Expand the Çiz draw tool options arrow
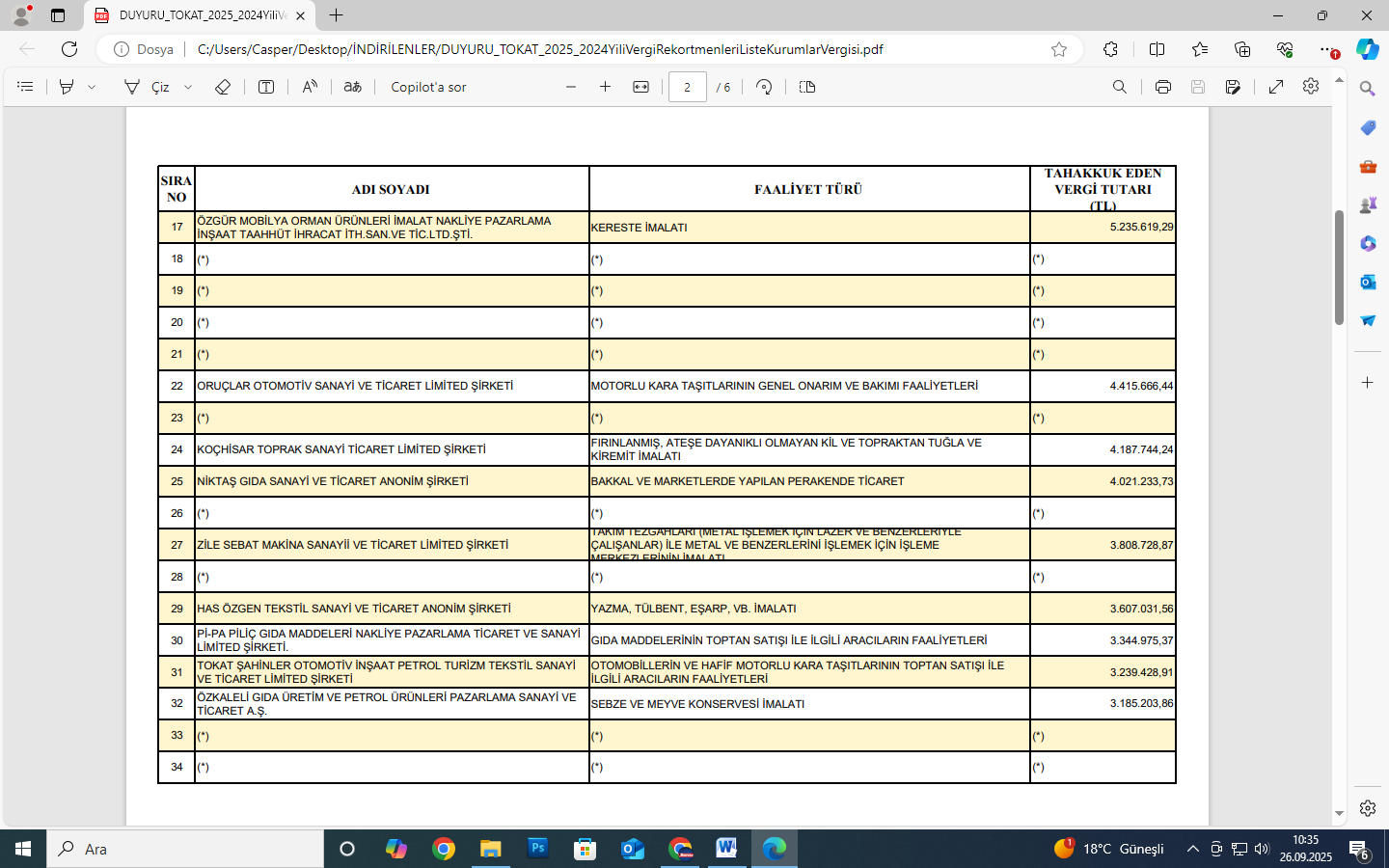The image size is (1389, 868). pyautogui.click(x=188, y=87)
